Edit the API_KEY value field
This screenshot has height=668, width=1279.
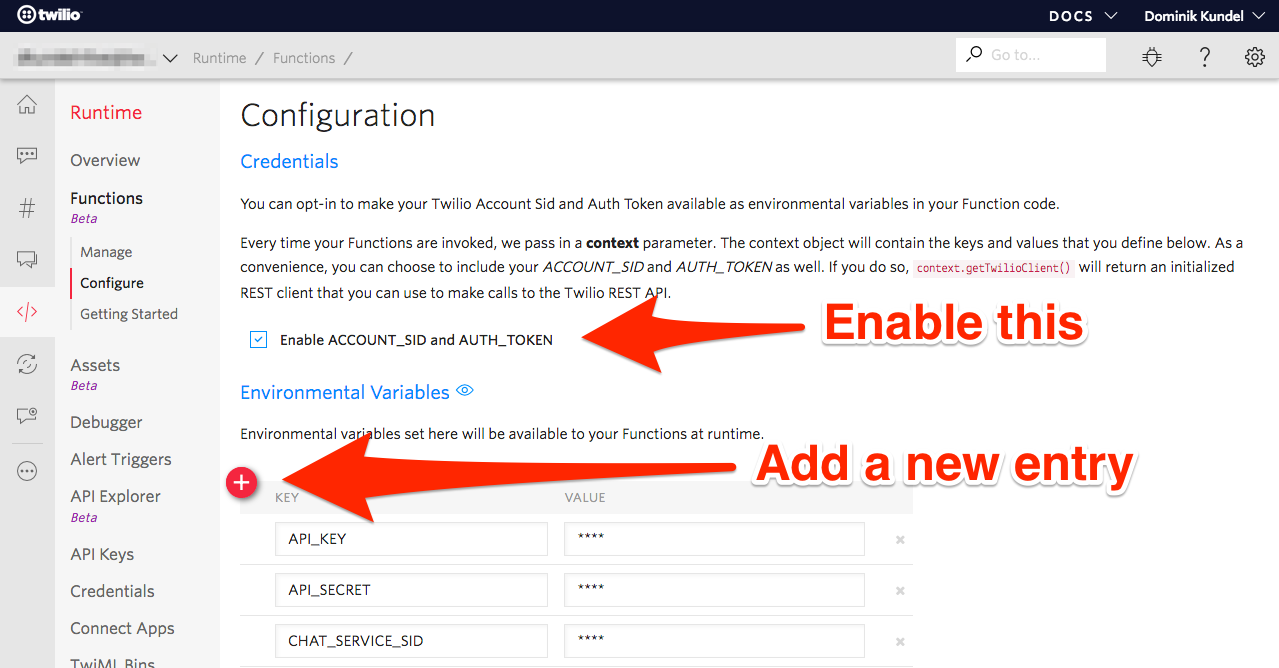coord(714,539)
